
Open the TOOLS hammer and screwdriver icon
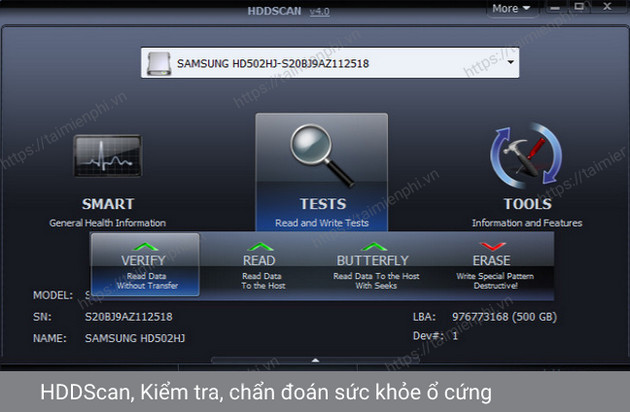click(526, 156)
